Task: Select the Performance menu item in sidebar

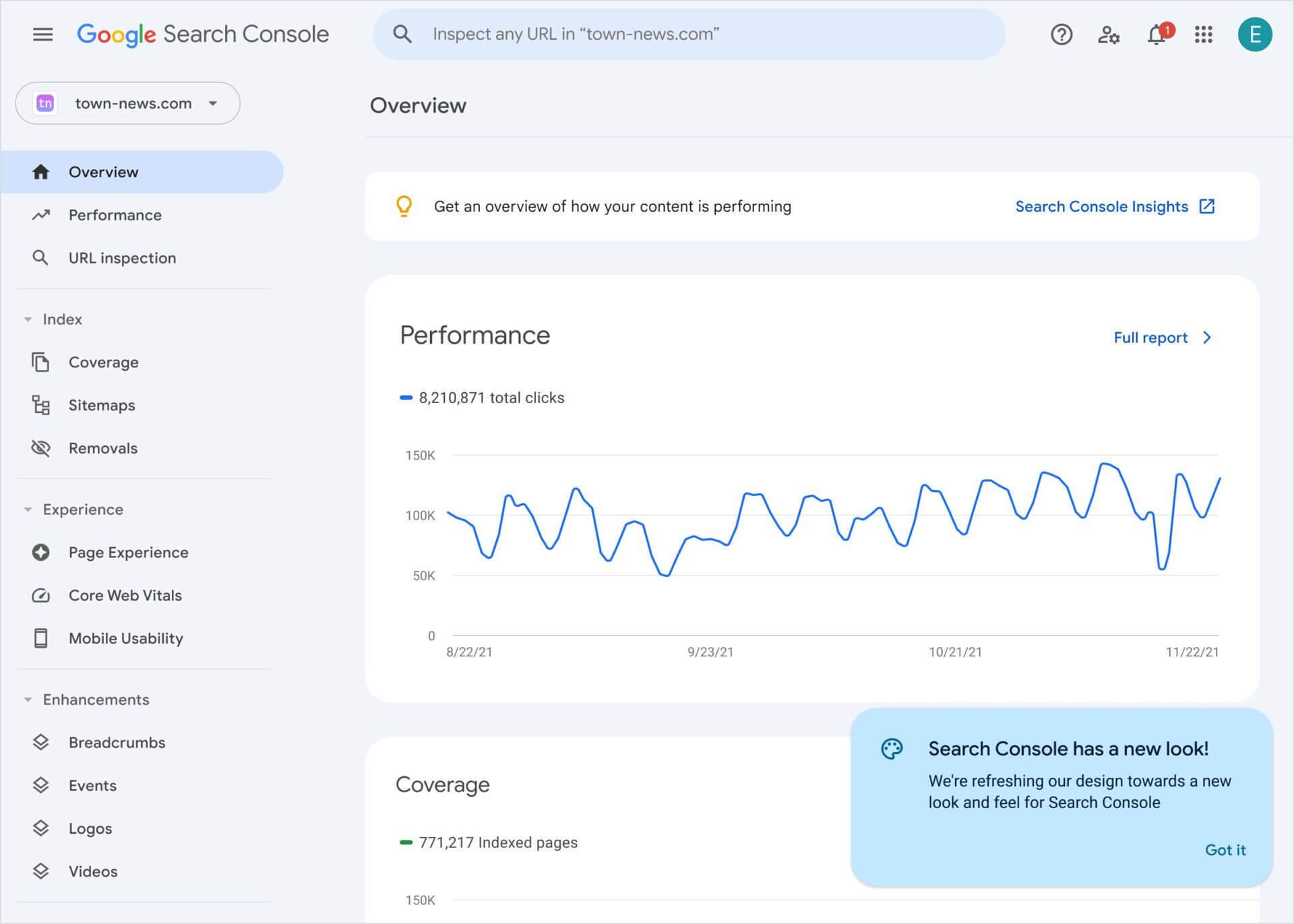Action: (x=114, y=214)
